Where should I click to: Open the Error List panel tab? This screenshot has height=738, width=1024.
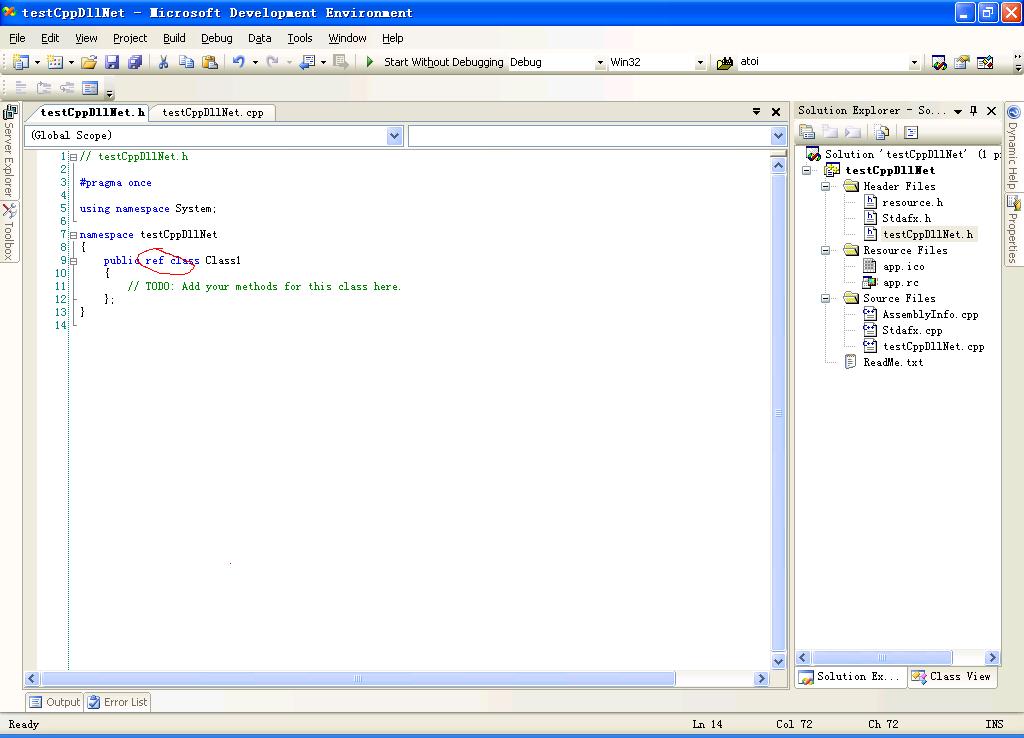click(x=117, y=702)
